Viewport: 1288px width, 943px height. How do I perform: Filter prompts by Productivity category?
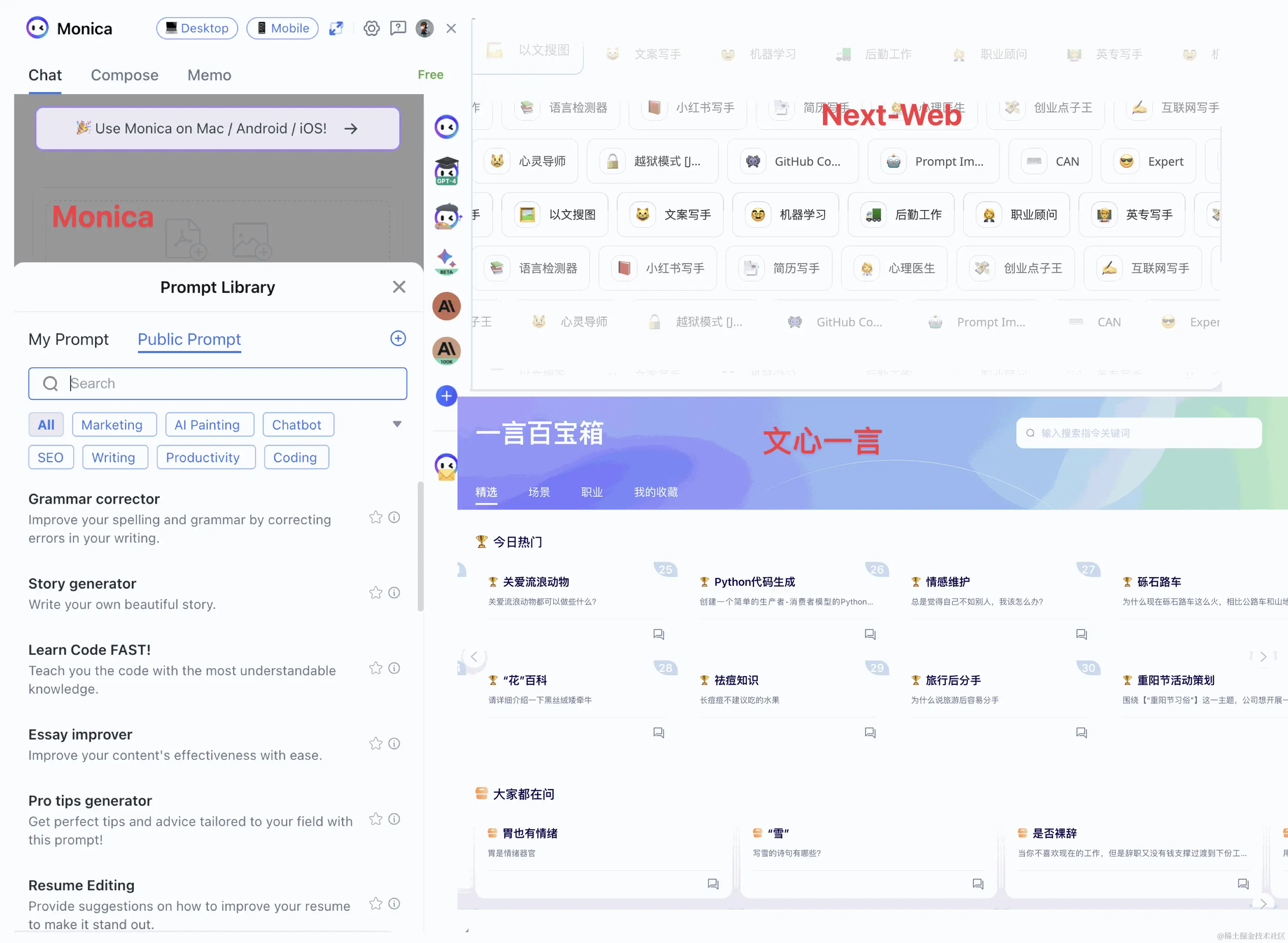206,457
